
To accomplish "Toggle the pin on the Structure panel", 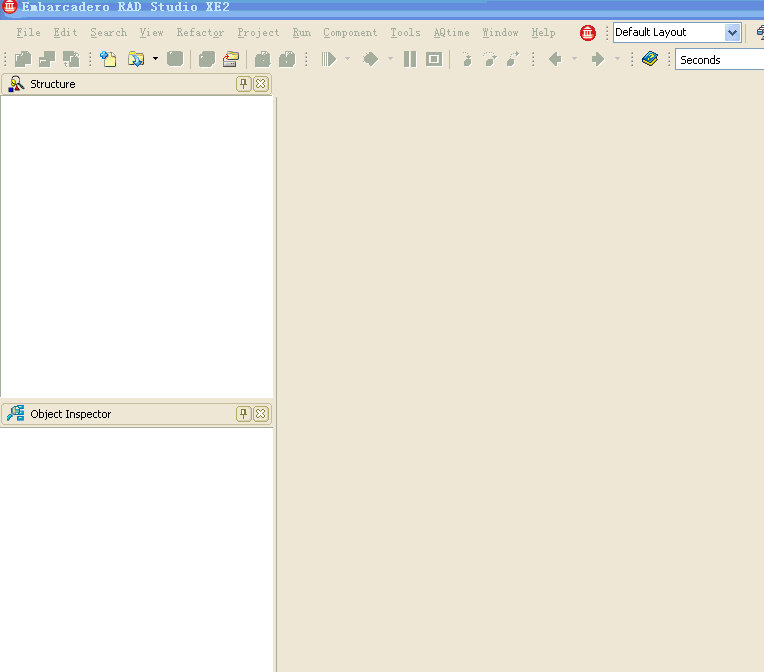I will coord(243,84).
